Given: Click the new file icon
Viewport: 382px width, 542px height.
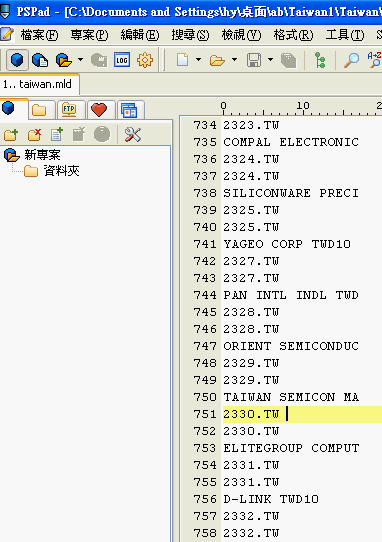Looking at the screenshot, I should point(183,60).
